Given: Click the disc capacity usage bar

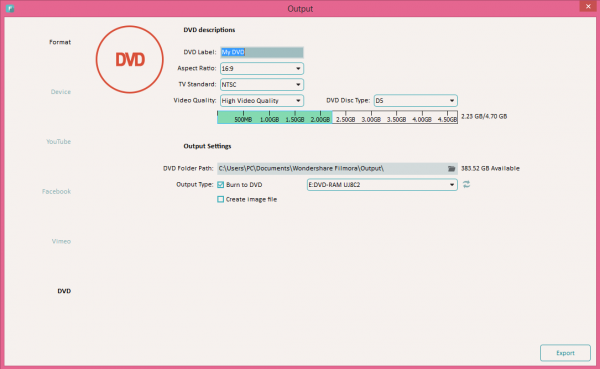Looking at the screenshot, I should (337, 117).
